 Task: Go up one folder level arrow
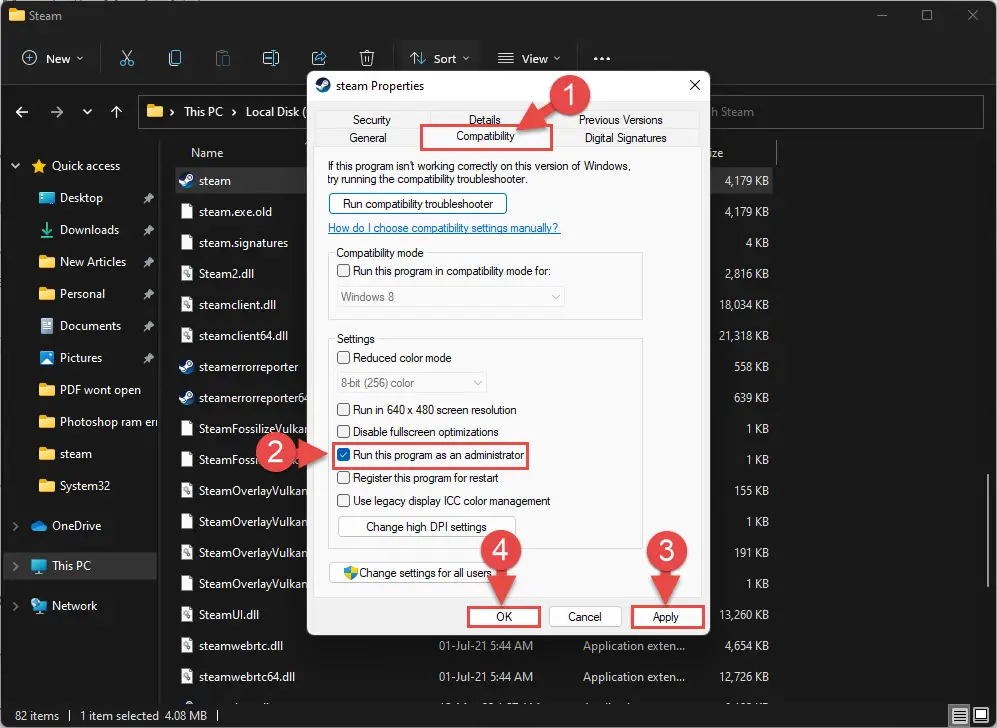click(x=116, y=112)
